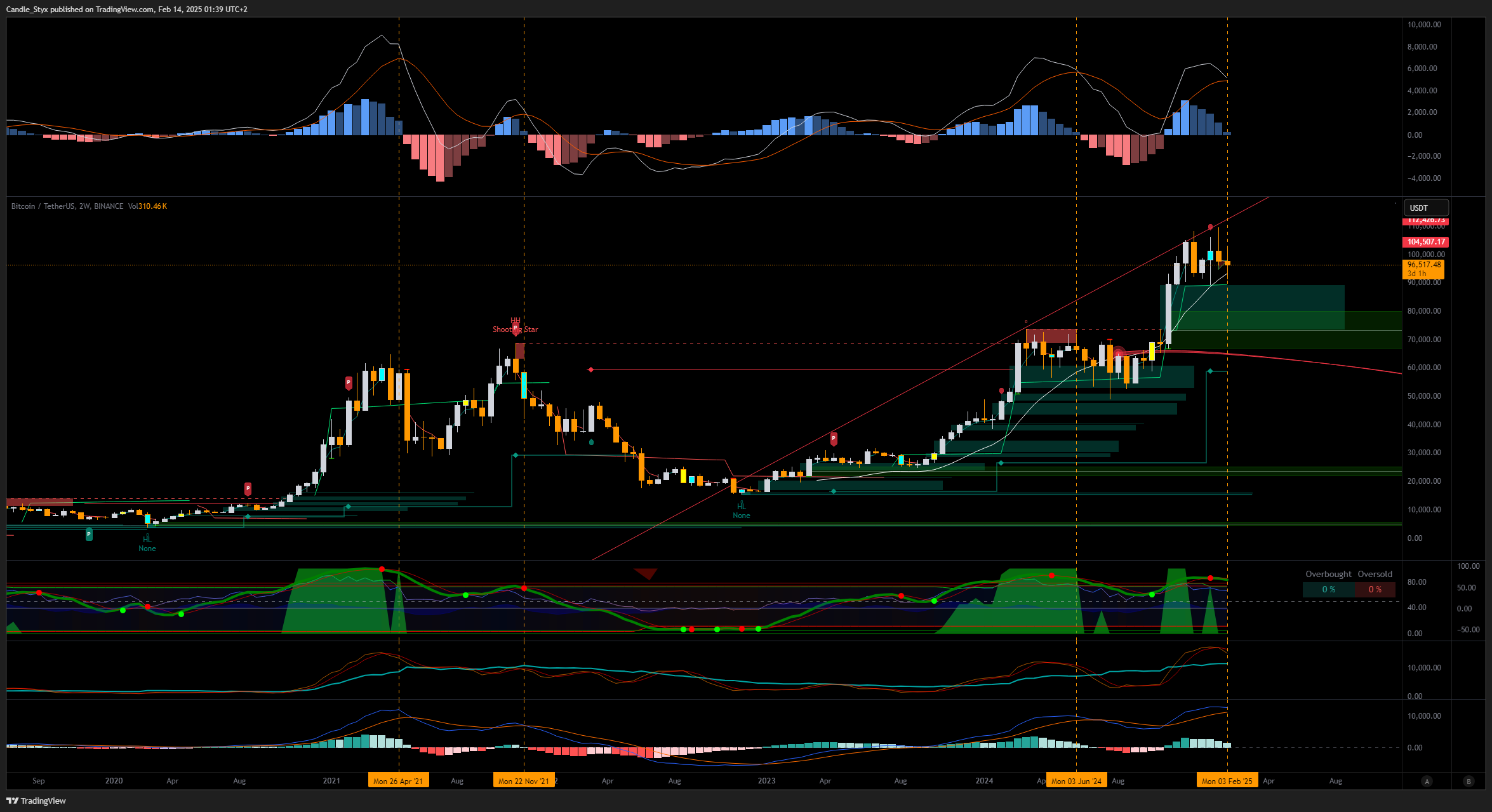This screenshot has height=812, width=1492.
Task: Click the A auto-scale button
Action: (1427, 782)
